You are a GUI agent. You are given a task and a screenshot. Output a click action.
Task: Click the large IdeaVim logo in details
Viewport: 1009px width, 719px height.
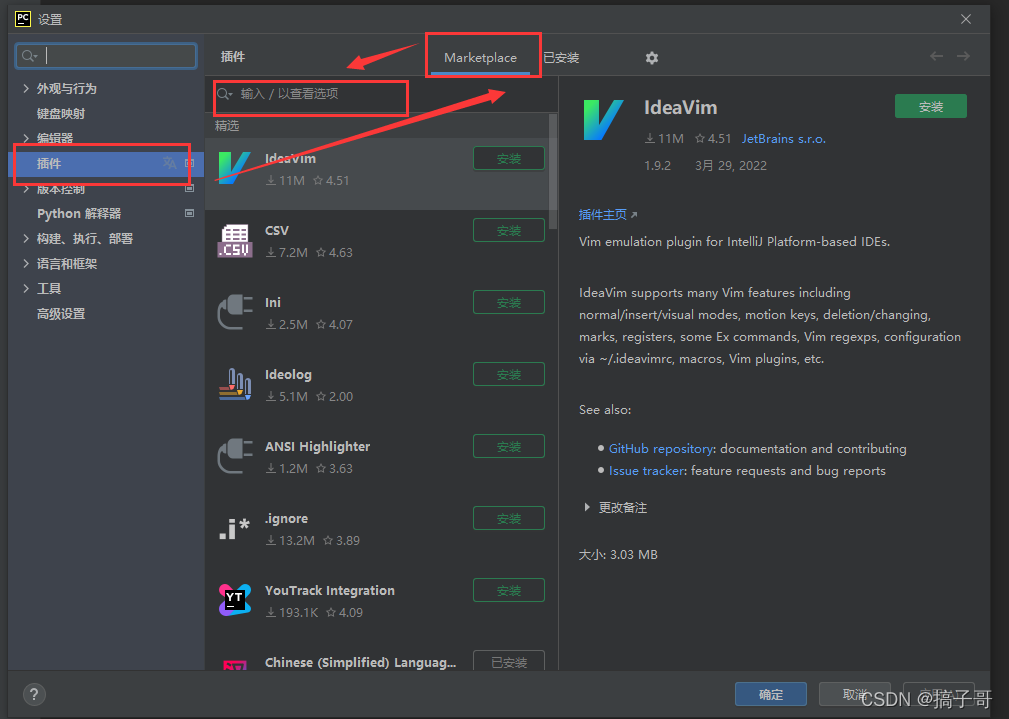coord(603,119)
